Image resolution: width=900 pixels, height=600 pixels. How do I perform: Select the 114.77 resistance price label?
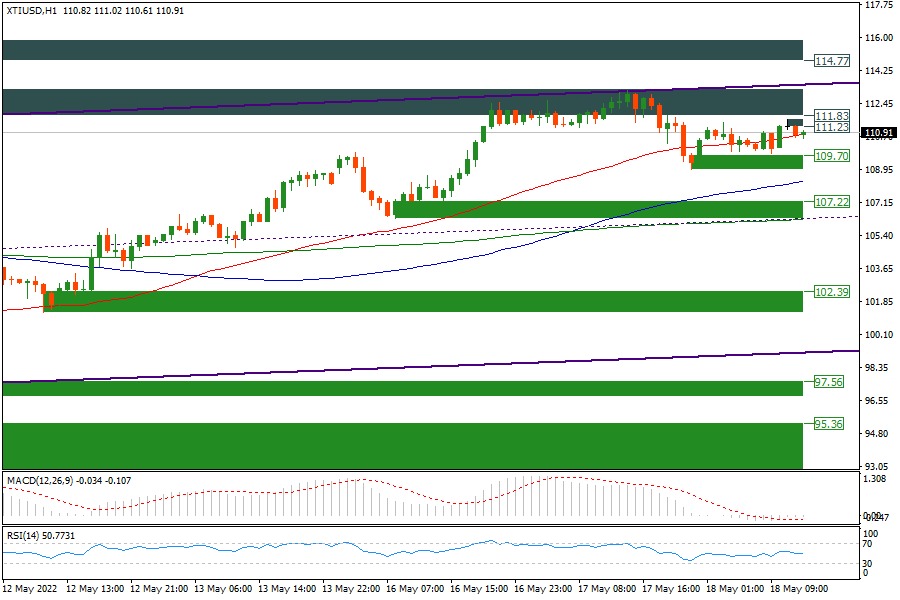[832, 61]
